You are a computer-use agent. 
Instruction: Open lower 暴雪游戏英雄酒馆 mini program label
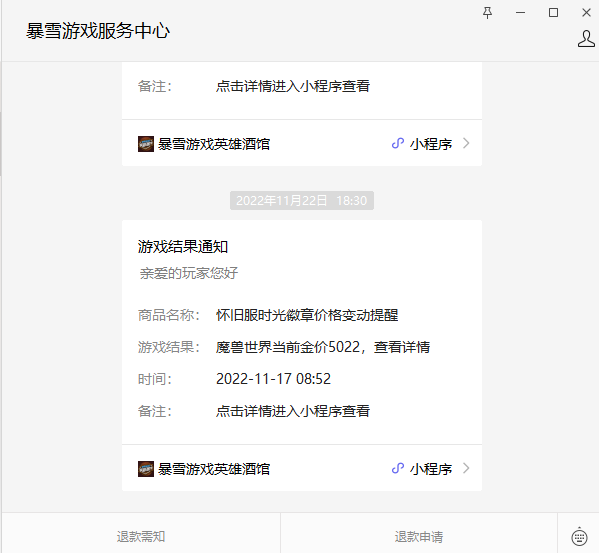pos(214,469)
